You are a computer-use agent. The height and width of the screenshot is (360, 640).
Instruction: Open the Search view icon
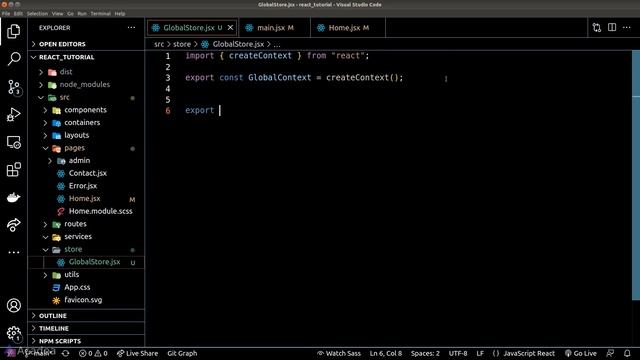click(x=13, y=59)
